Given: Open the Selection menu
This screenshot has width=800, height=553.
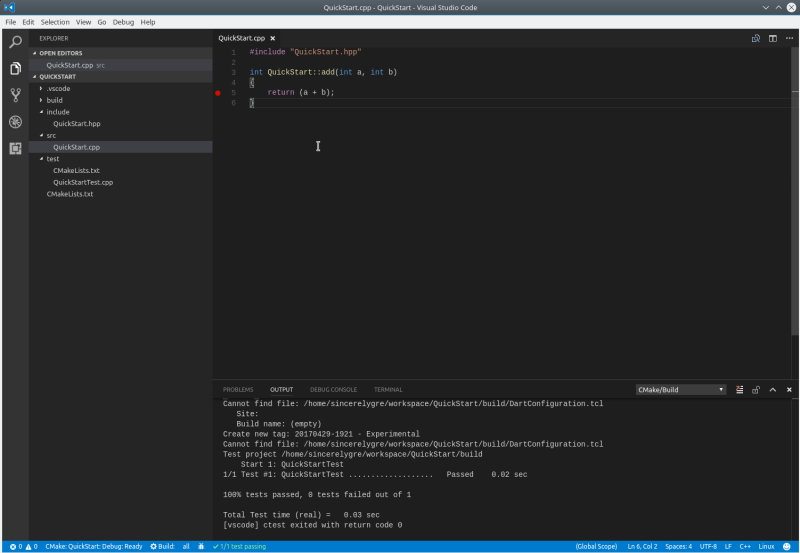Looking at the screenshot, I should (55, 22).
